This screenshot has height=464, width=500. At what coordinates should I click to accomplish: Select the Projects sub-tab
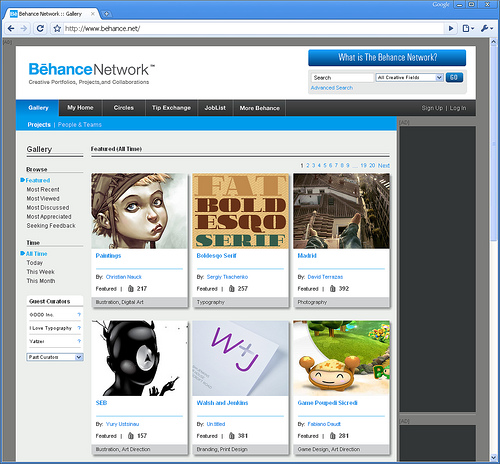[39, 125]
